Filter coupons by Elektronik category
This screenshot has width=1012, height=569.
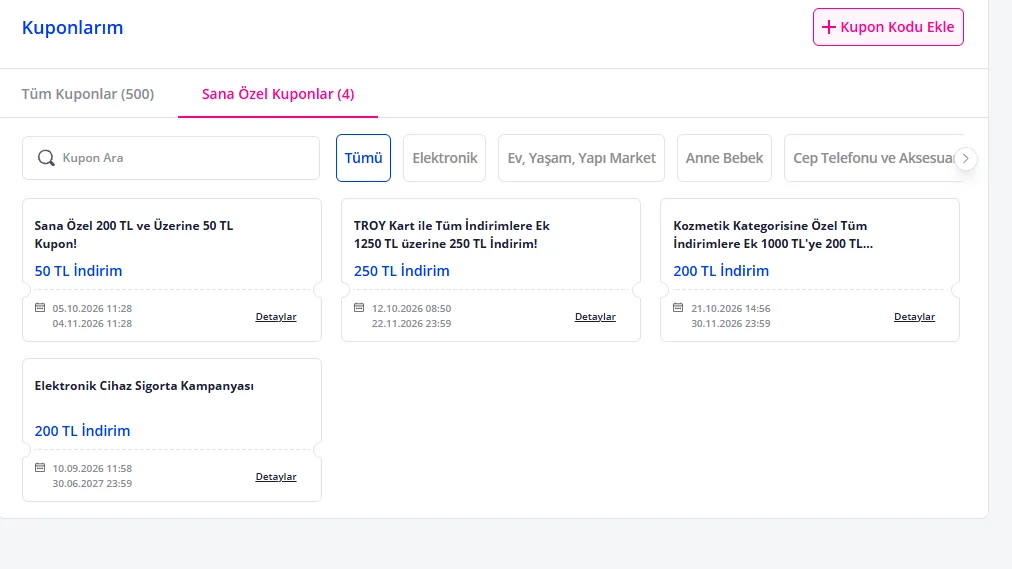click(445, 158)
